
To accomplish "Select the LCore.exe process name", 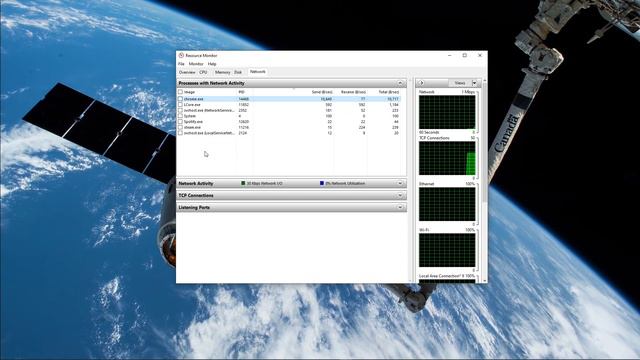I will click(192, 104).
